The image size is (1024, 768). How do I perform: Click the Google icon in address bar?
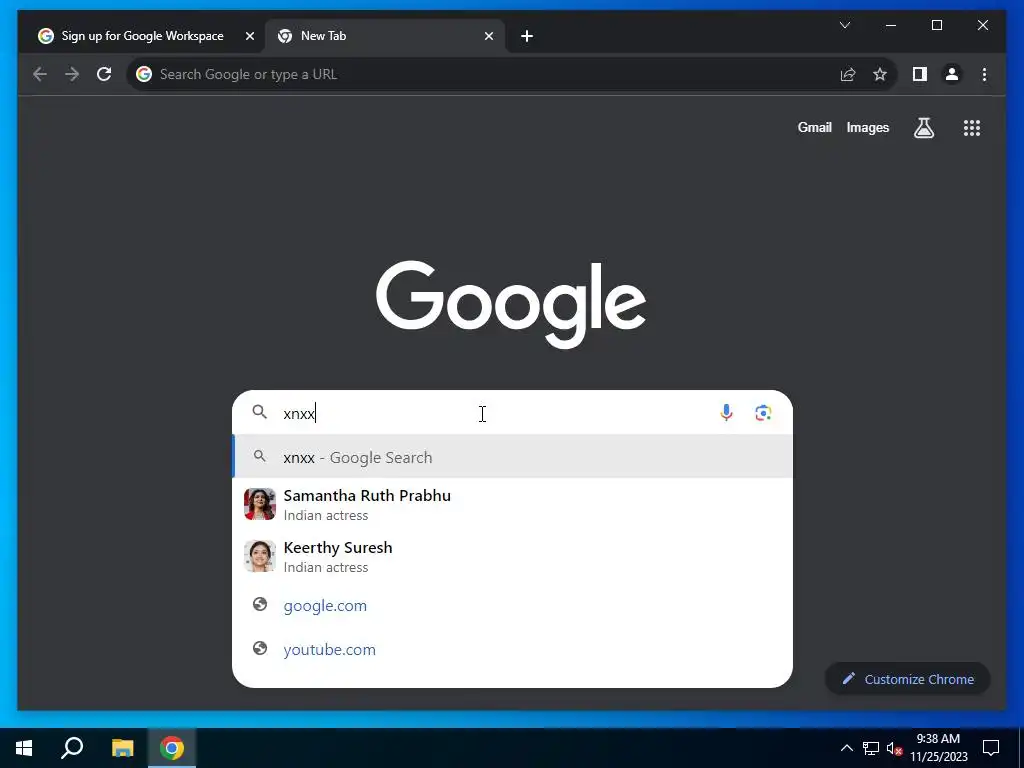(x=144, y=74)
